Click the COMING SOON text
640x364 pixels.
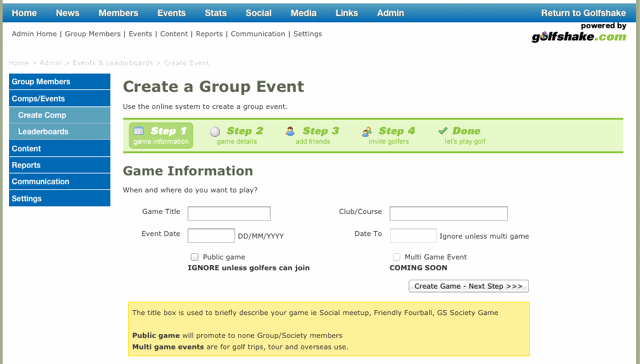[418, 268]
